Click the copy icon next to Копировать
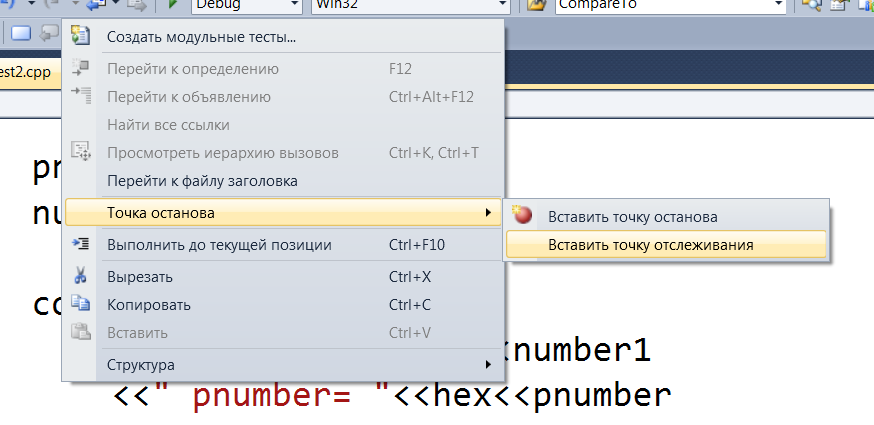874x425 pixels. (80, 304)
